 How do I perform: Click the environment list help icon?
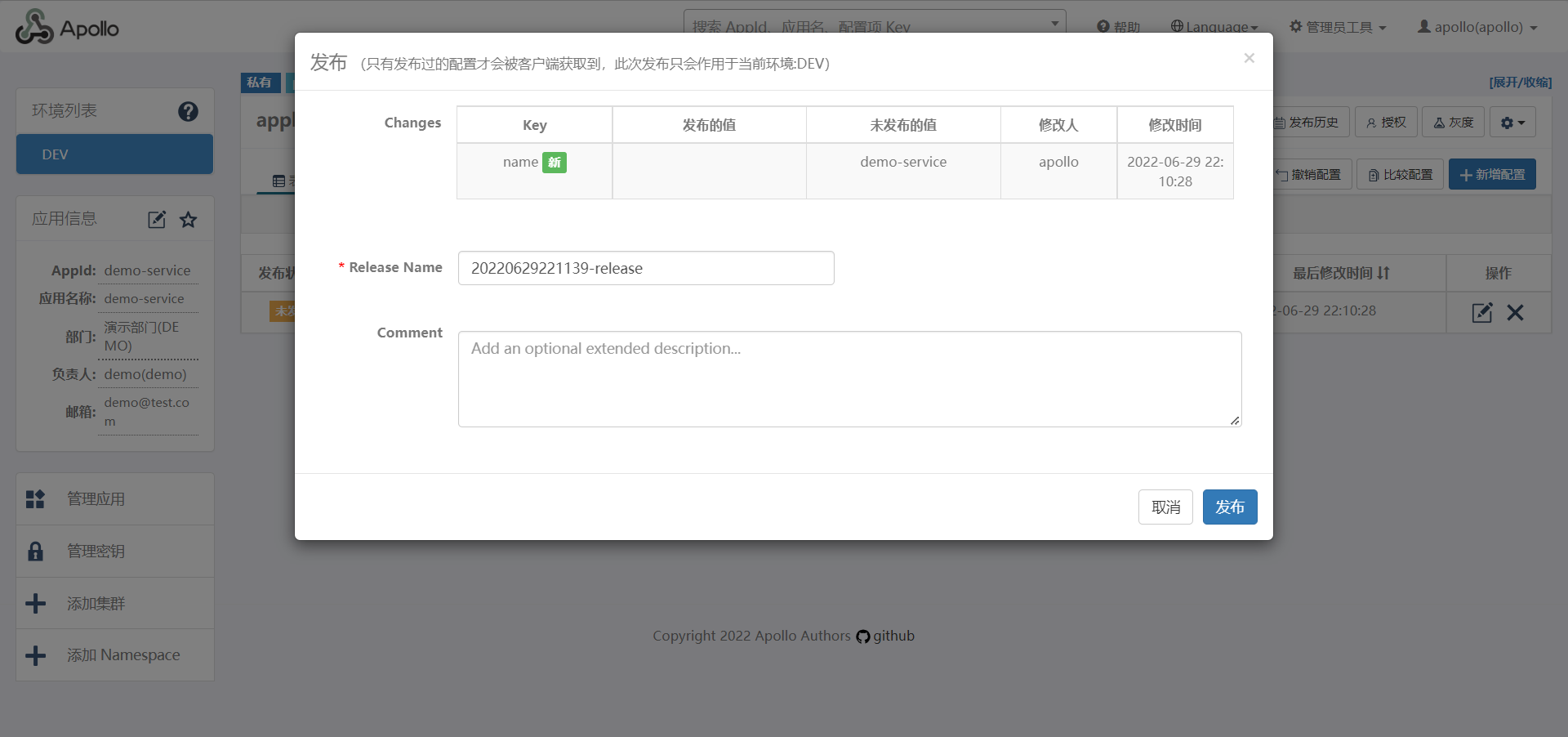pyautogui.click(x=188, y=111)
